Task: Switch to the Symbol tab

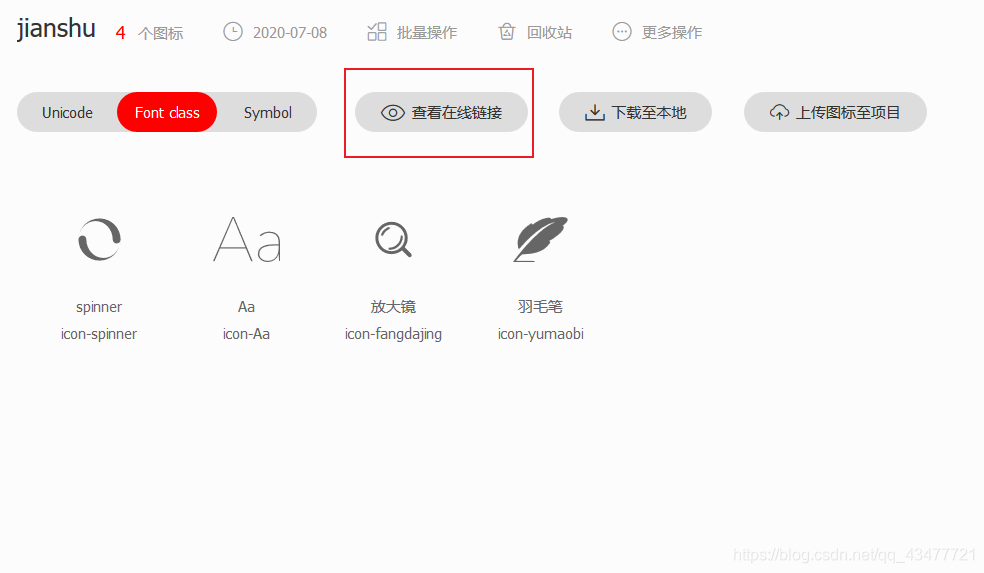Action: tap(267, 112)
